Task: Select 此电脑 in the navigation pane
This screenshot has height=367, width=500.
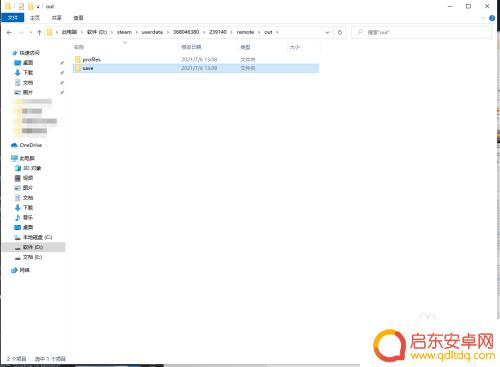Action: click(27, 158)
